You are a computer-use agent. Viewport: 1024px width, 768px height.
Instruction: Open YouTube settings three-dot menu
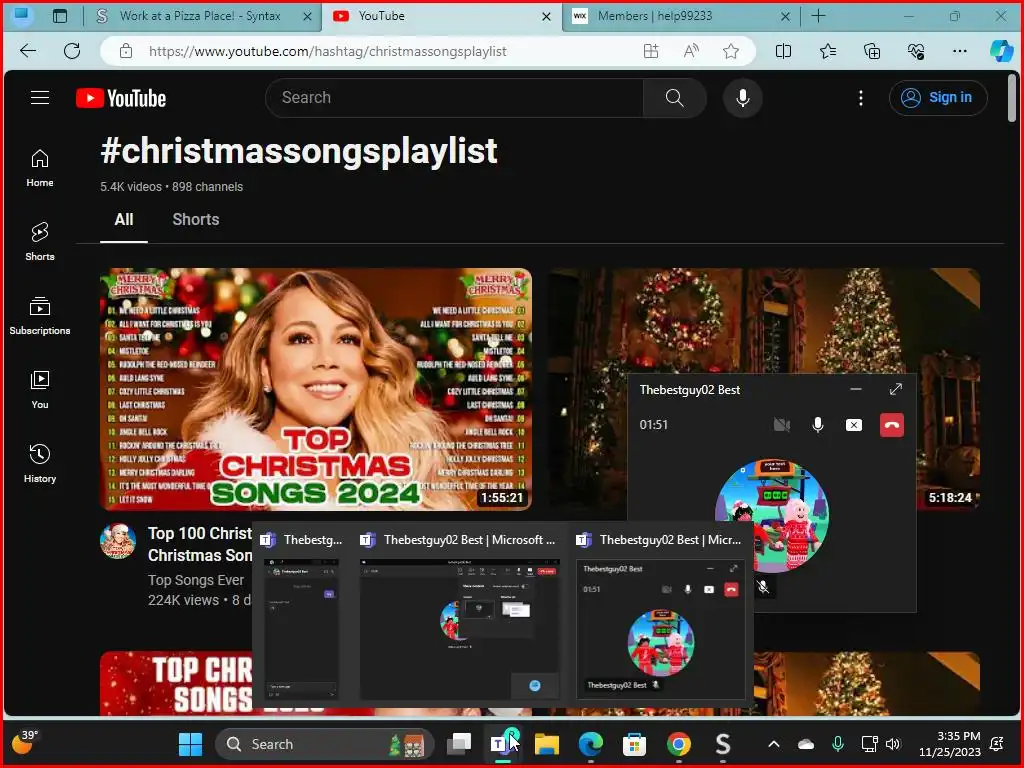[861, 98]
